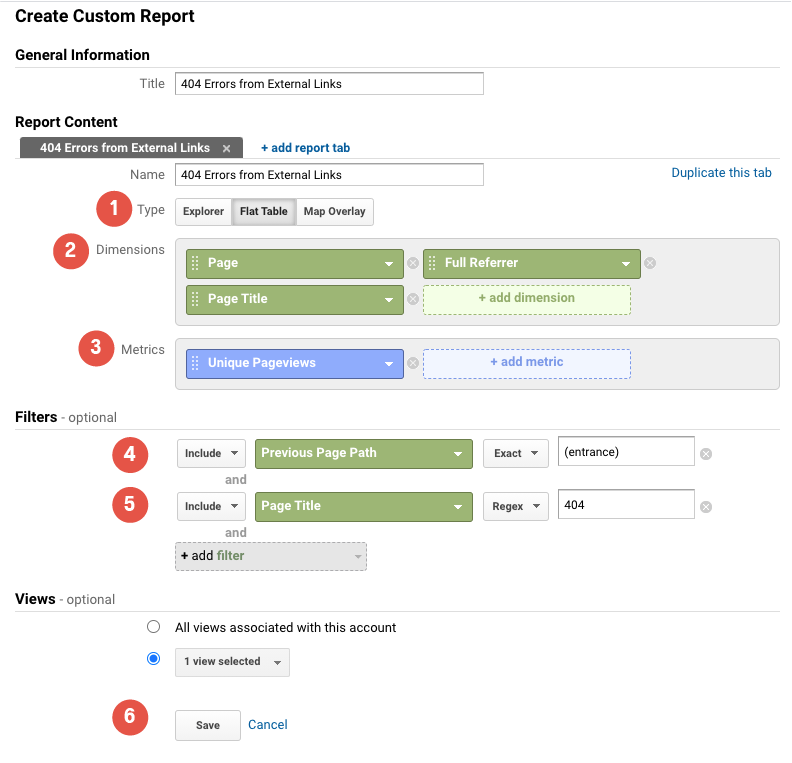Delete the Page Title dimension using X icon
The width and height of the screenshot is (792, 763).
[x=412, y=299]
